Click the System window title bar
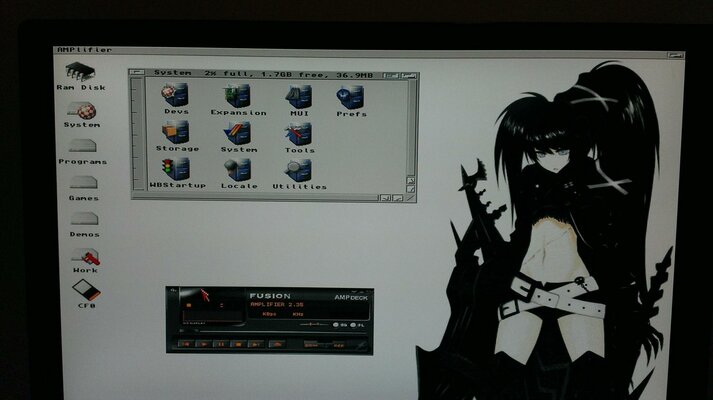 270,73
